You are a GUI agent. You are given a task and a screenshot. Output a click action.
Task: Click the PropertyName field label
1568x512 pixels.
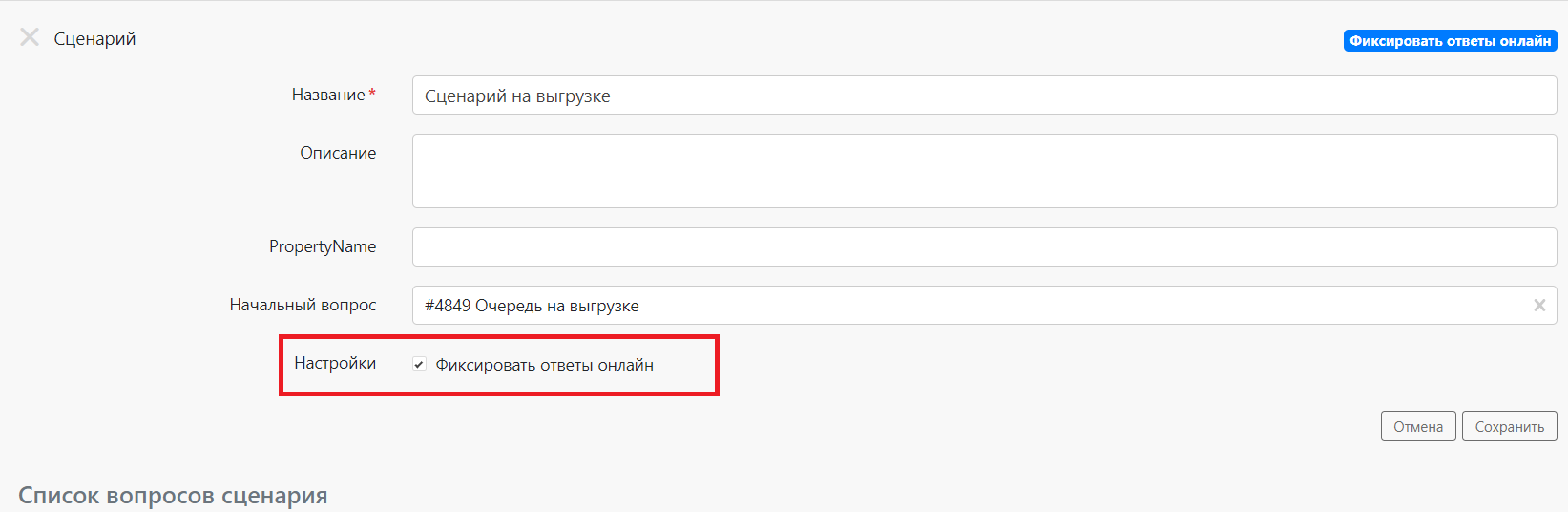(x=322, y=246)
